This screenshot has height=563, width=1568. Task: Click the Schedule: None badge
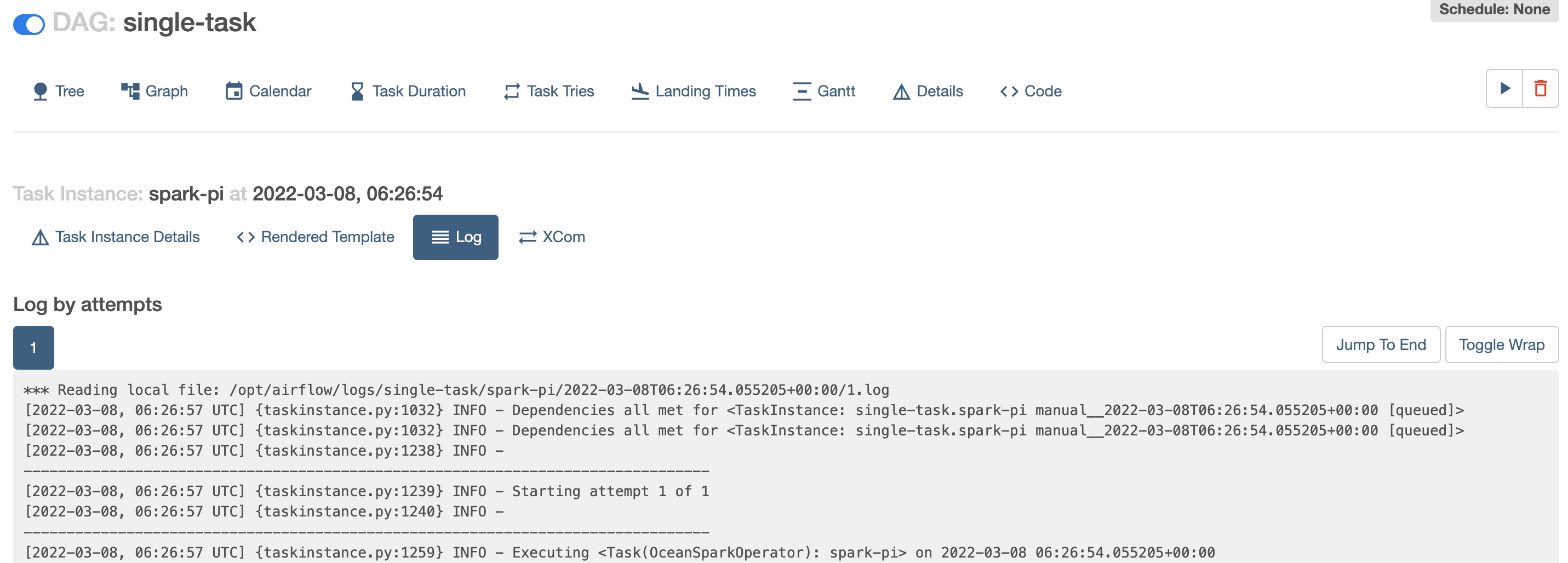click(1493, 10)
